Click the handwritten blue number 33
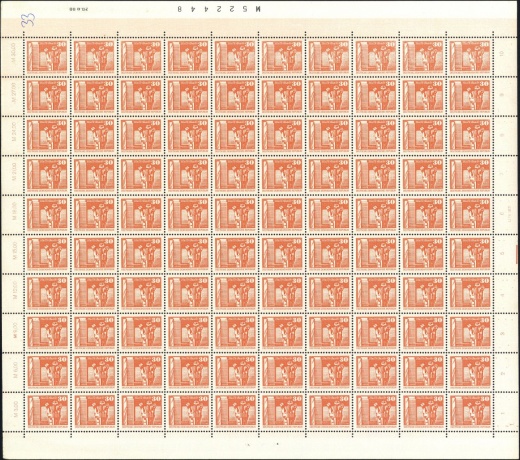 pyautogui.click(x=28, y=20)
